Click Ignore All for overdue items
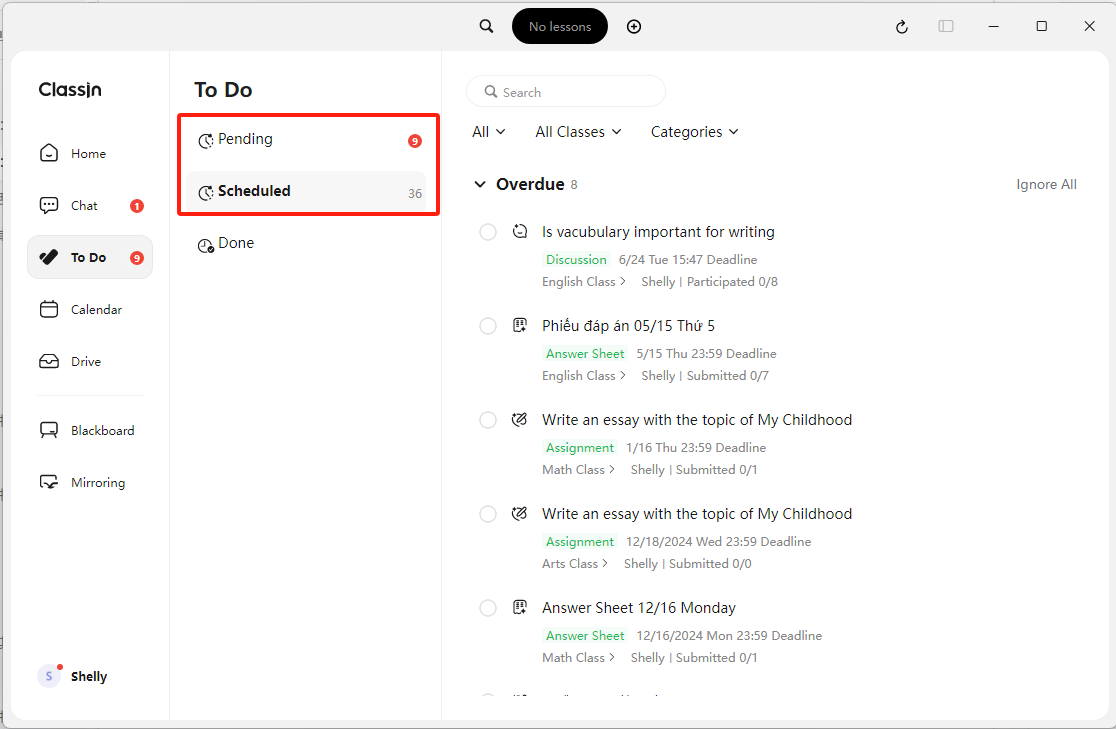1116x729 pixels. (x=1046, y=184)
